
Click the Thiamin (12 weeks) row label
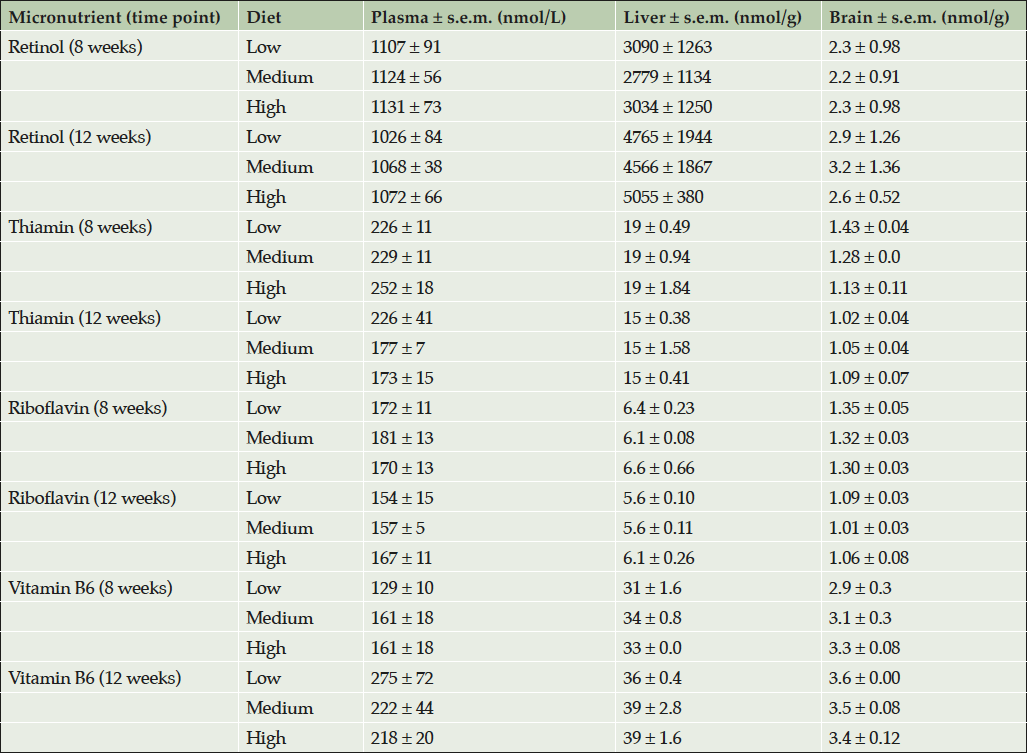[84, 318]
